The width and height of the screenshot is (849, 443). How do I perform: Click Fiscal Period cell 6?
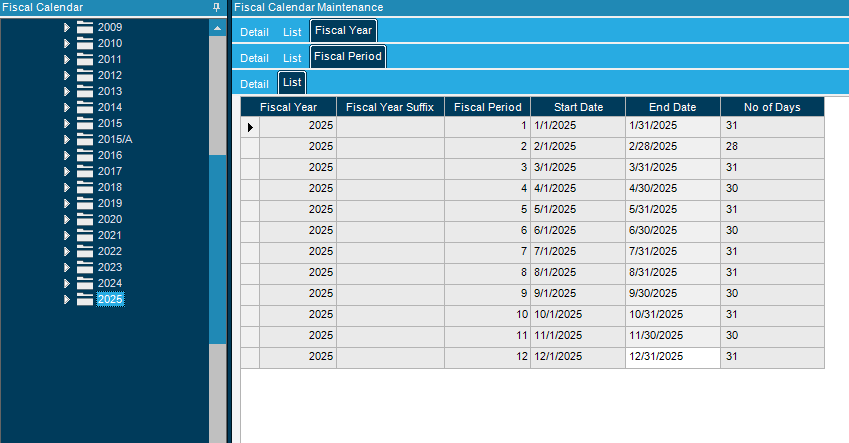[x=487, y=232]
